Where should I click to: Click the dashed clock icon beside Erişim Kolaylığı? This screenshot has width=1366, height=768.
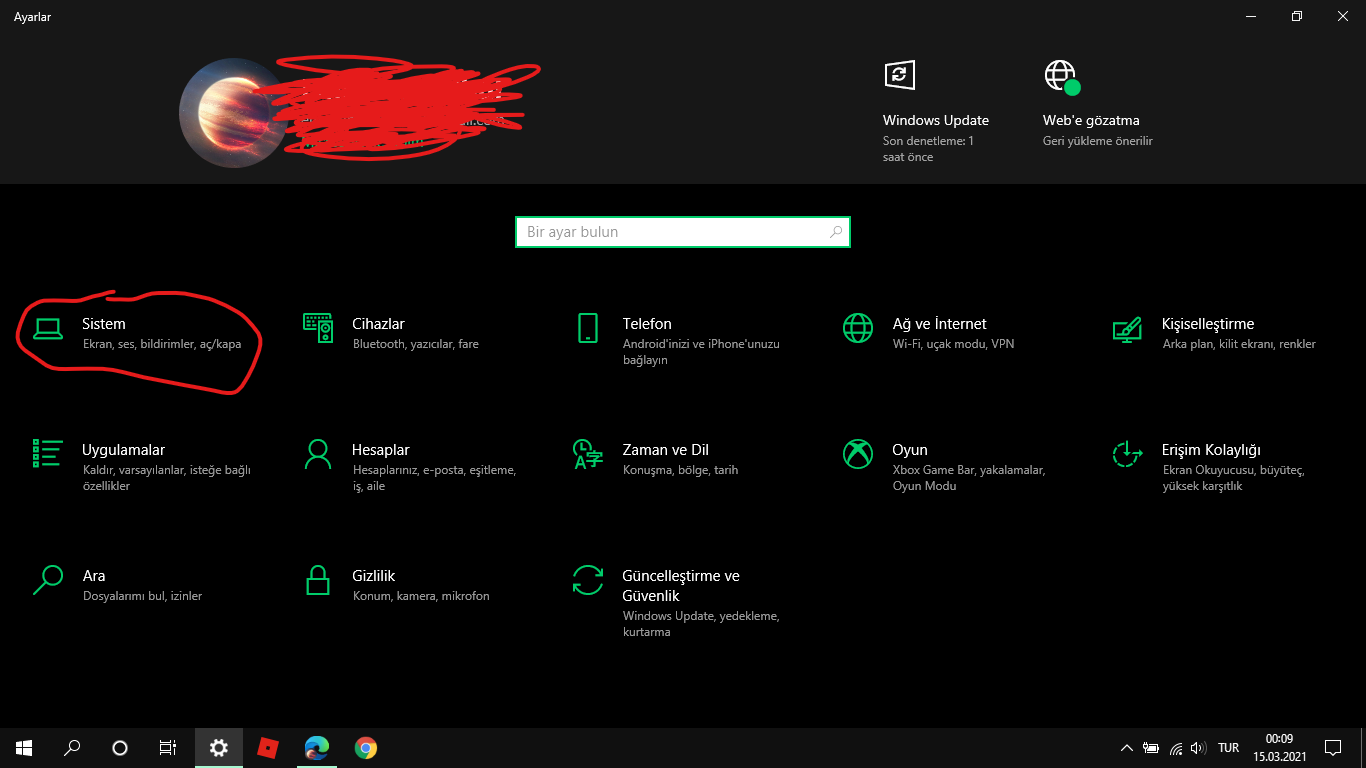click(x=1128, y=454)
